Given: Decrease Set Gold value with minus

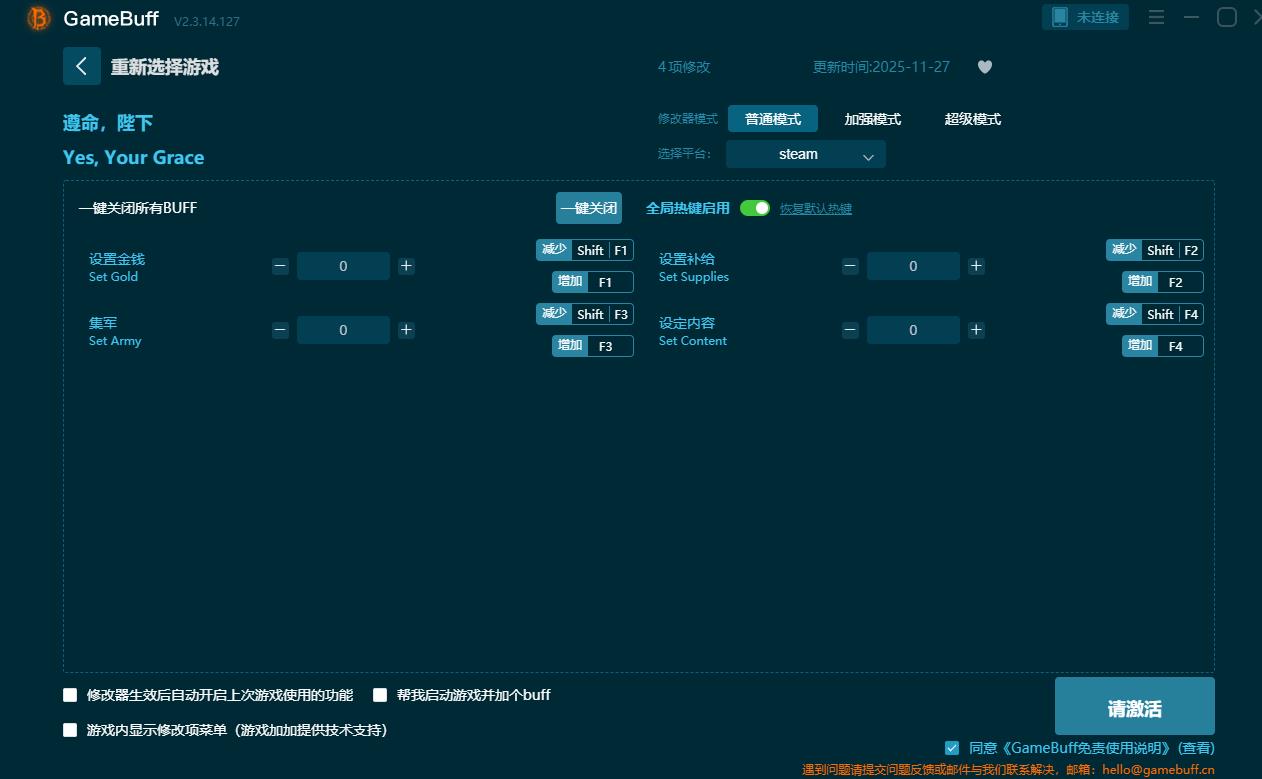Looking at the screenshot, I should coord(280,266).
